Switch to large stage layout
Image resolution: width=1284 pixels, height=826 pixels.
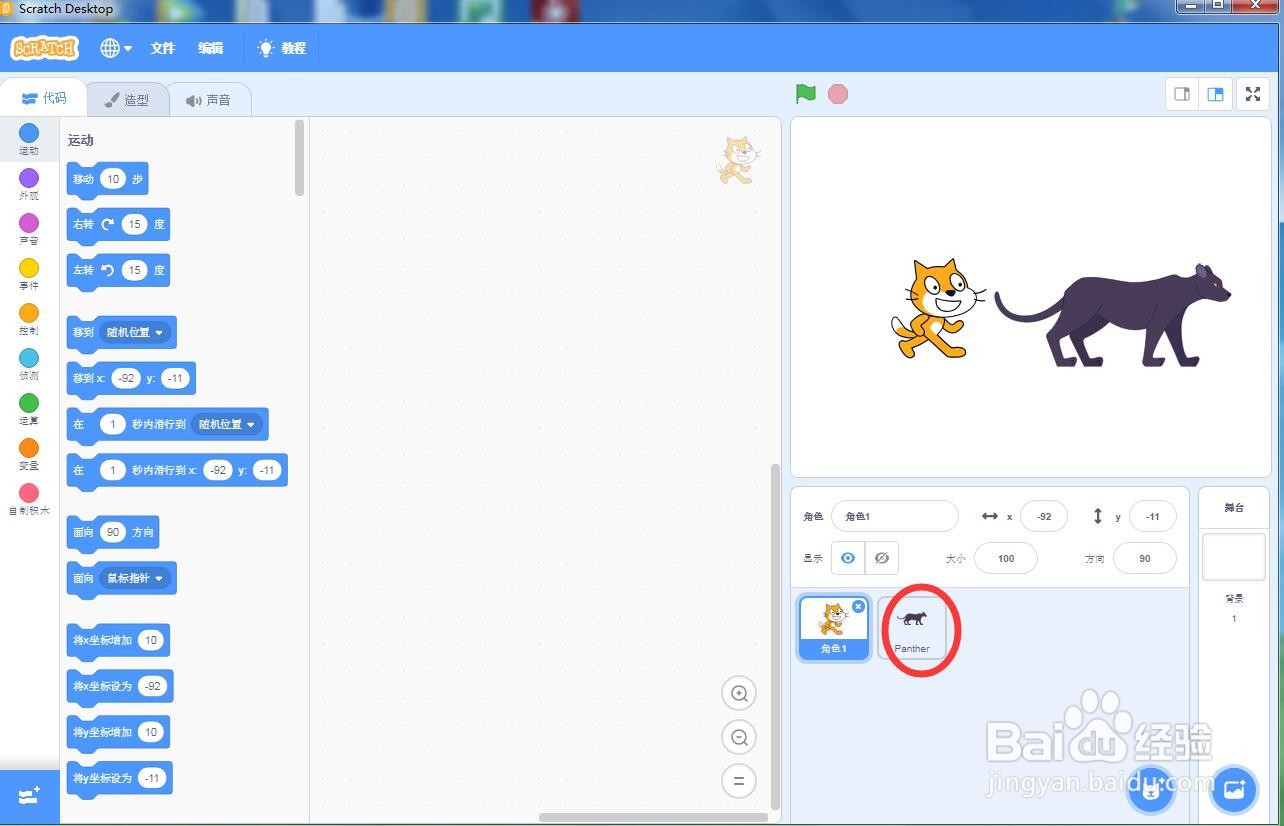pos(1216,94)
